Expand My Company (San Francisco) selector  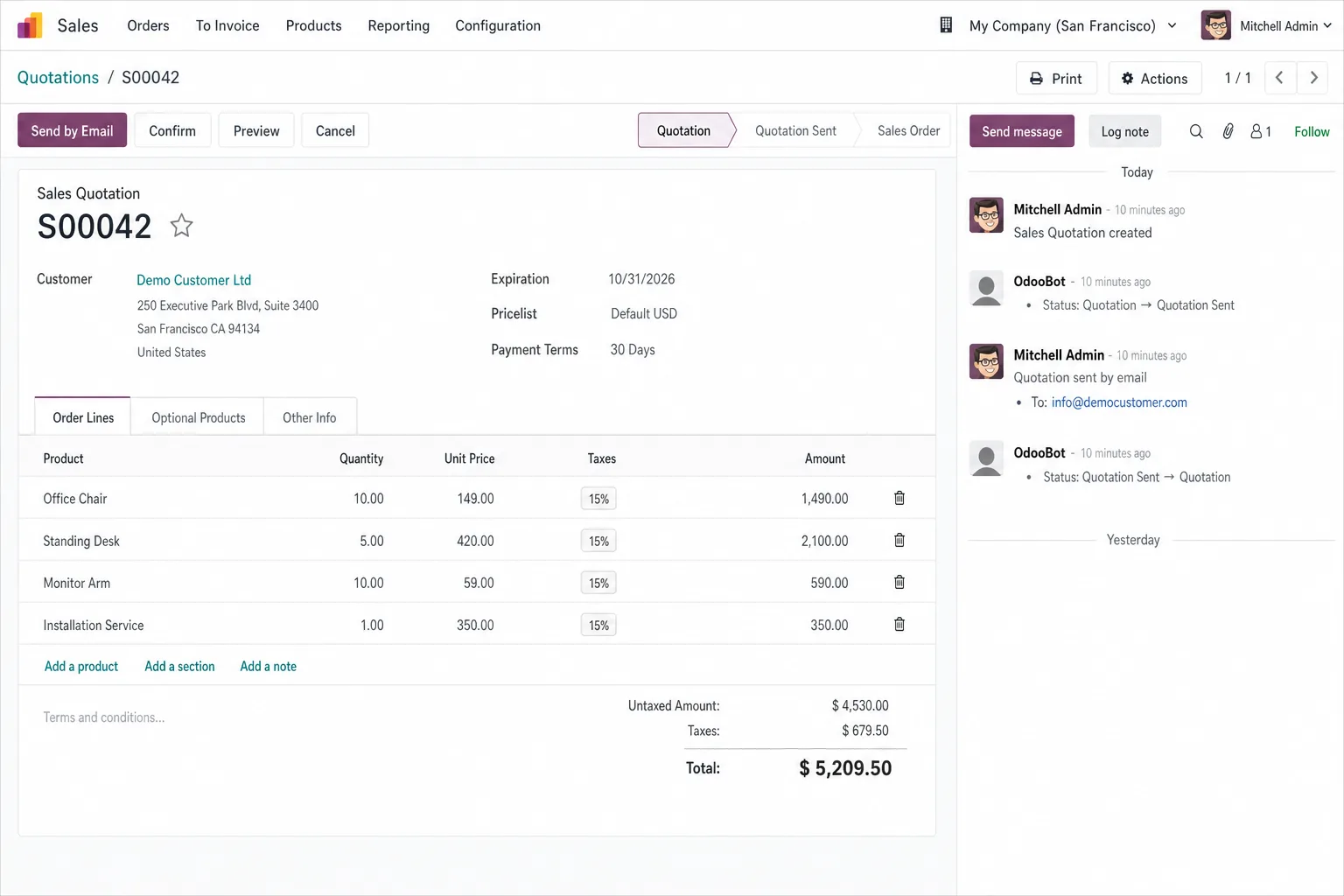(x=1073, y=25)
